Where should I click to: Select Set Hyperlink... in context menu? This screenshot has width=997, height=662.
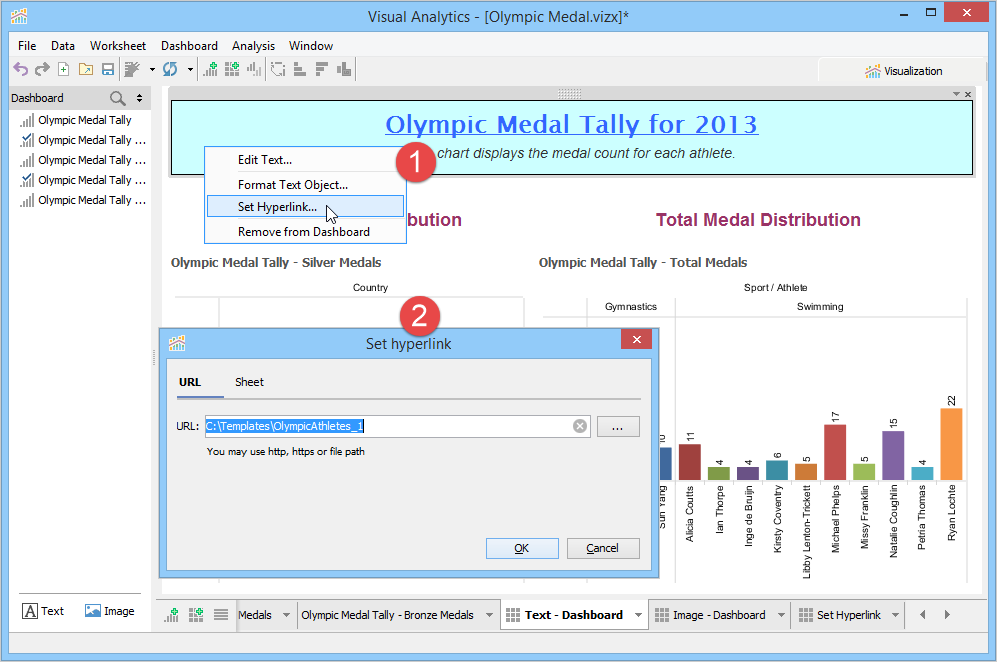tap(305, 207)
